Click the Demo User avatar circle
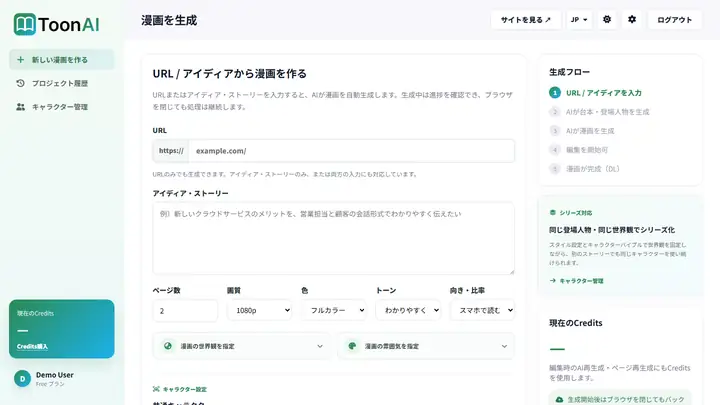Viewport: 720px width, 405px height. [x=22, y=378]
